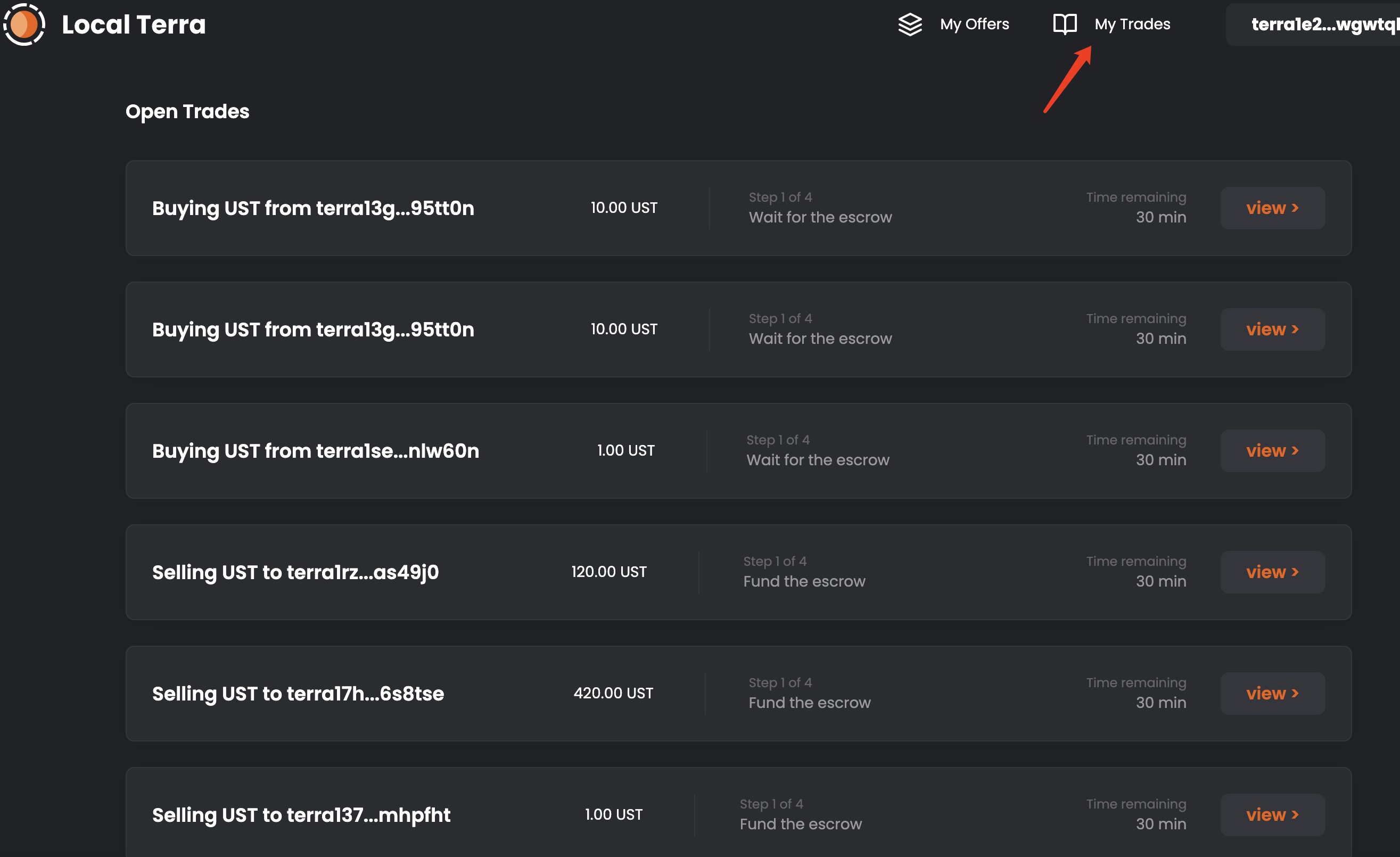This screenshot has height=857, width=1400.
Task: Click 'Fund the escrow' on 420.00 UST trade
Action: pos(809,703)
